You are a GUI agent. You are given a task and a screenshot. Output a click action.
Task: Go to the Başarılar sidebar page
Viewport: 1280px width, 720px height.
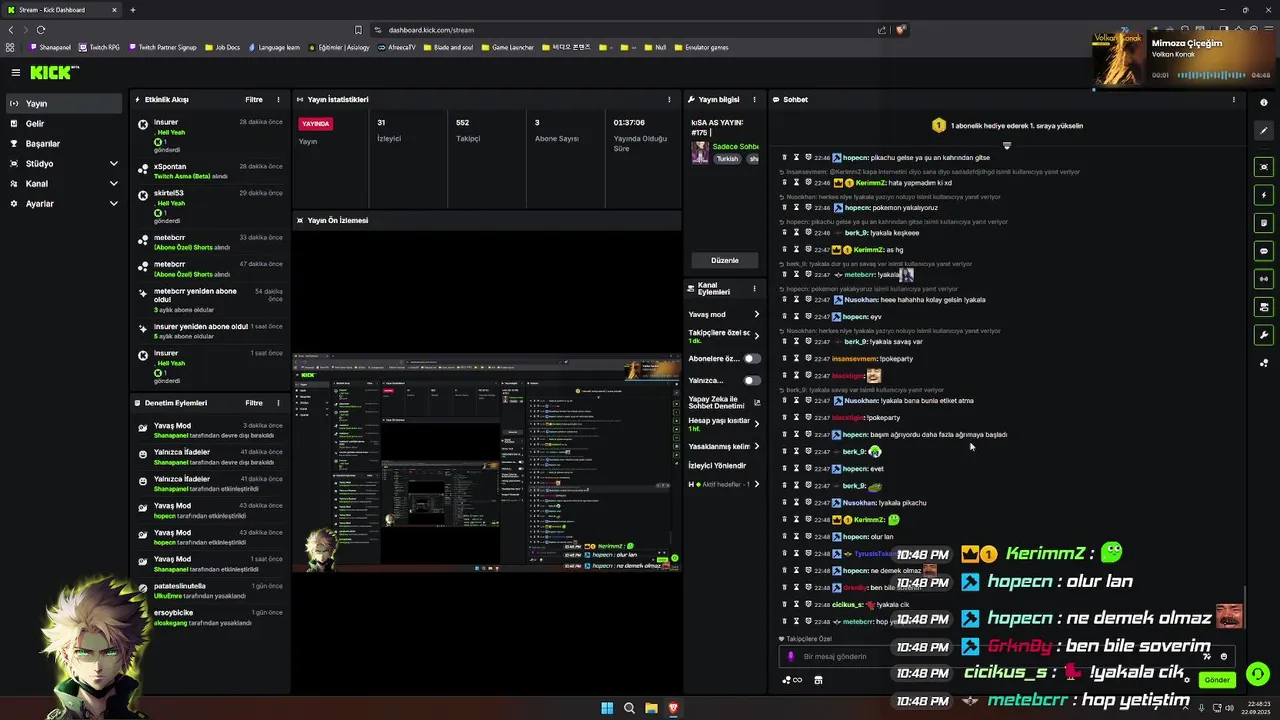(x=64, y=143)
